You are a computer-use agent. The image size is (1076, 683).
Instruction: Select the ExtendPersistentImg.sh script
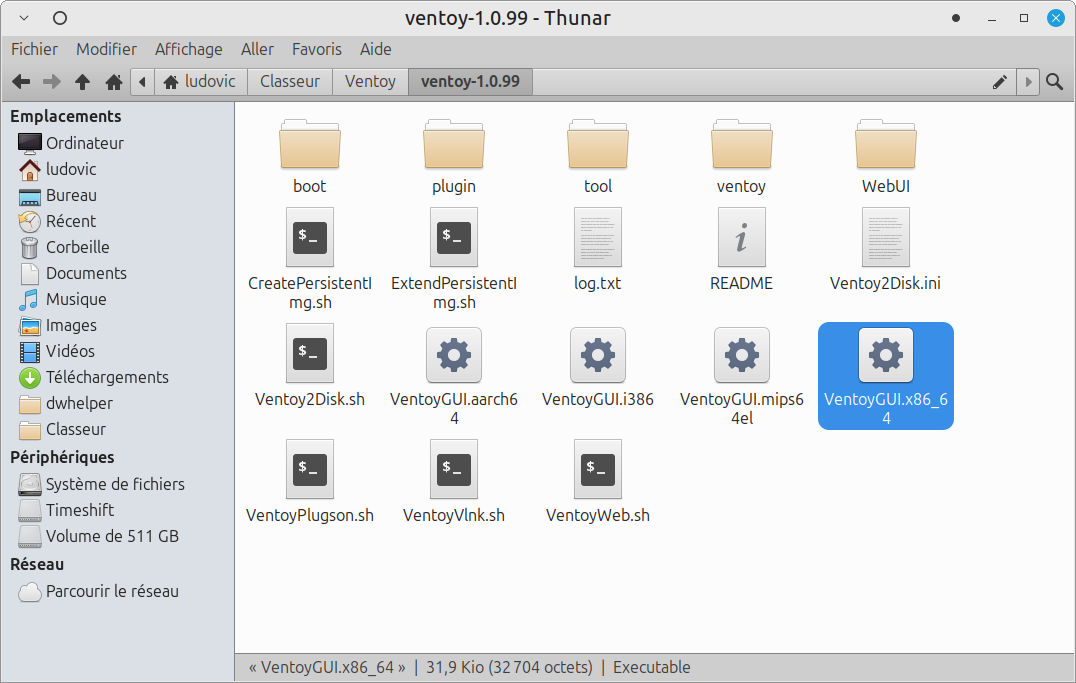click(x=454, y=259)
